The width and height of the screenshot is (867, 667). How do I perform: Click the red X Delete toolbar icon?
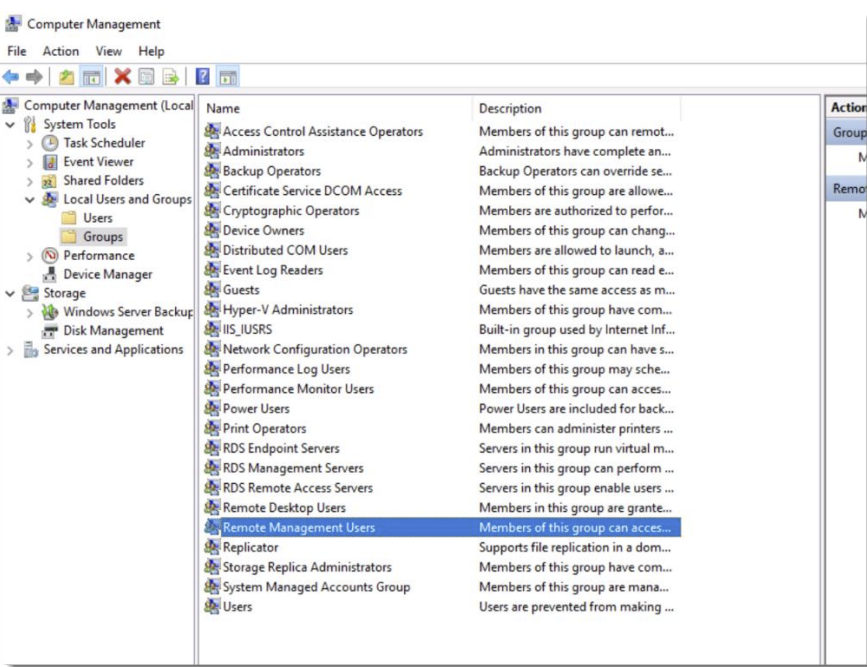[122, 76]
